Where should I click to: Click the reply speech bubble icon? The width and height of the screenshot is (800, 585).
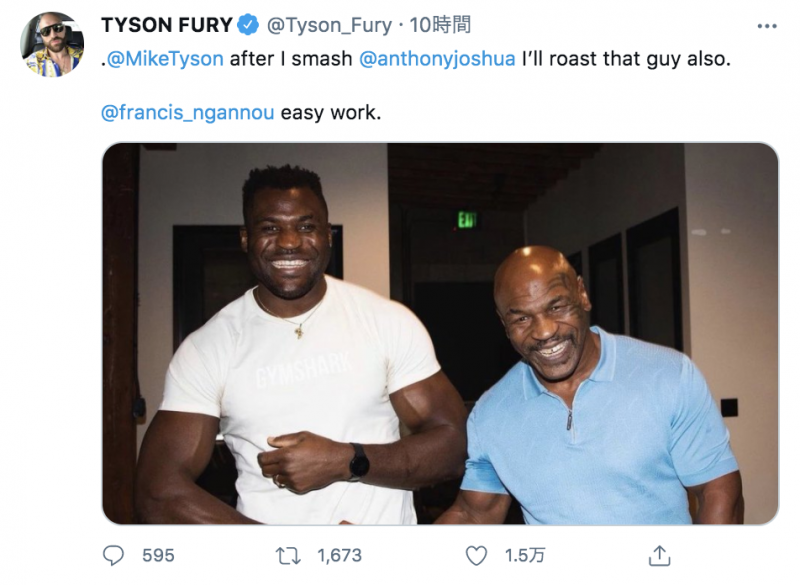114,555
